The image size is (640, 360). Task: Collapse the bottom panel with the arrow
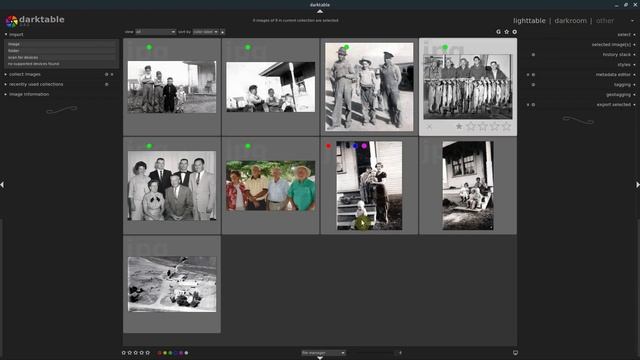point(320,358)
